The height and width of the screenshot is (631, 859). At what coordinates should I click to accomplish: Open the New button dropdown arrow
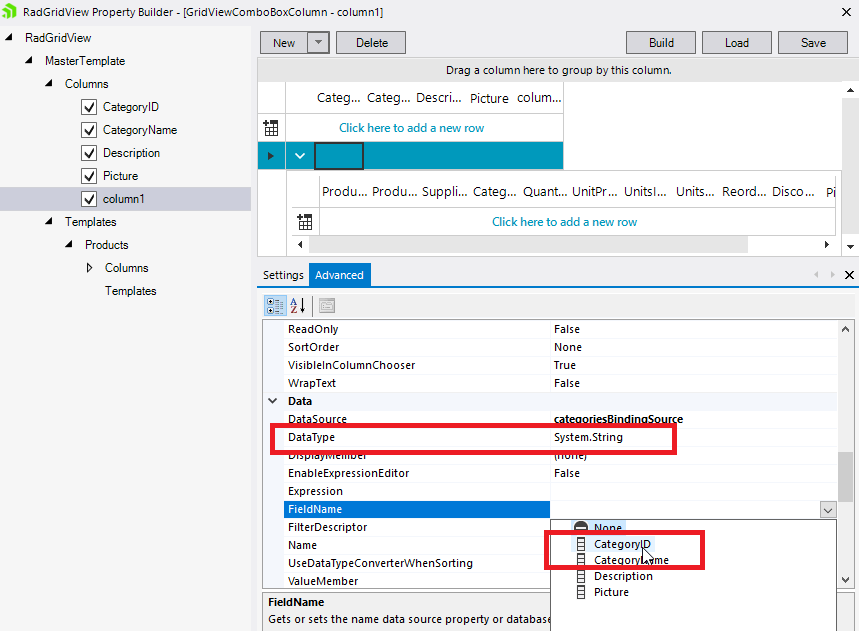coord(318,42)
